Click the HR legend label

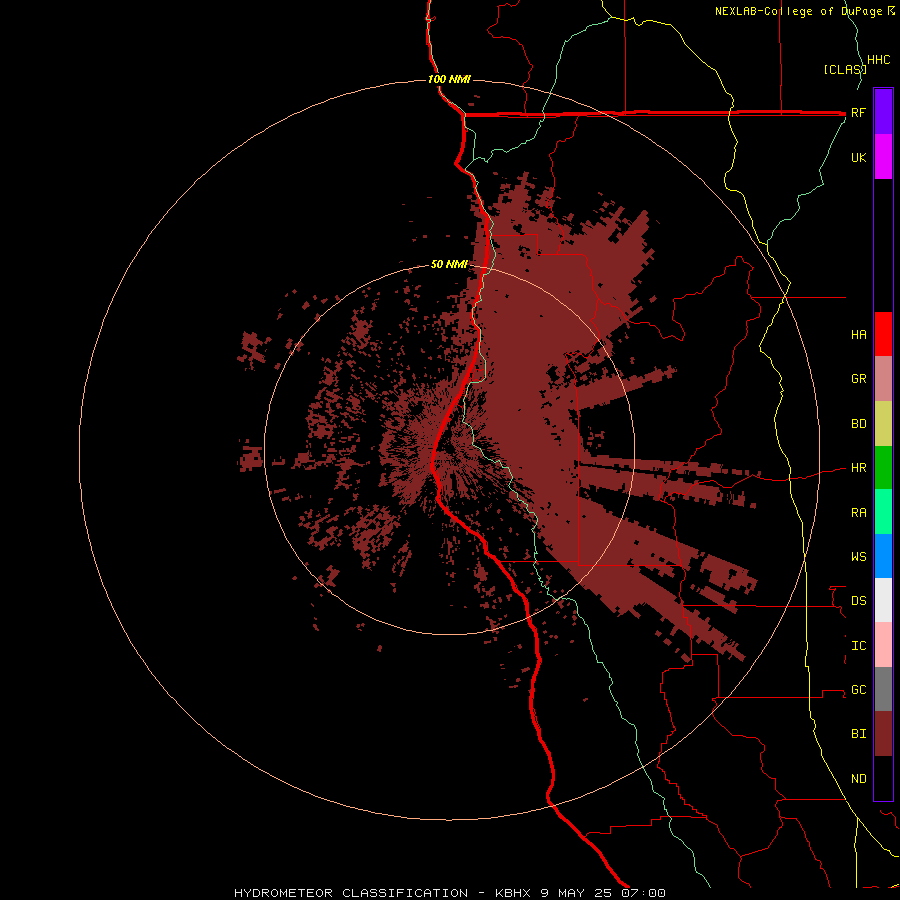point(858,468)
